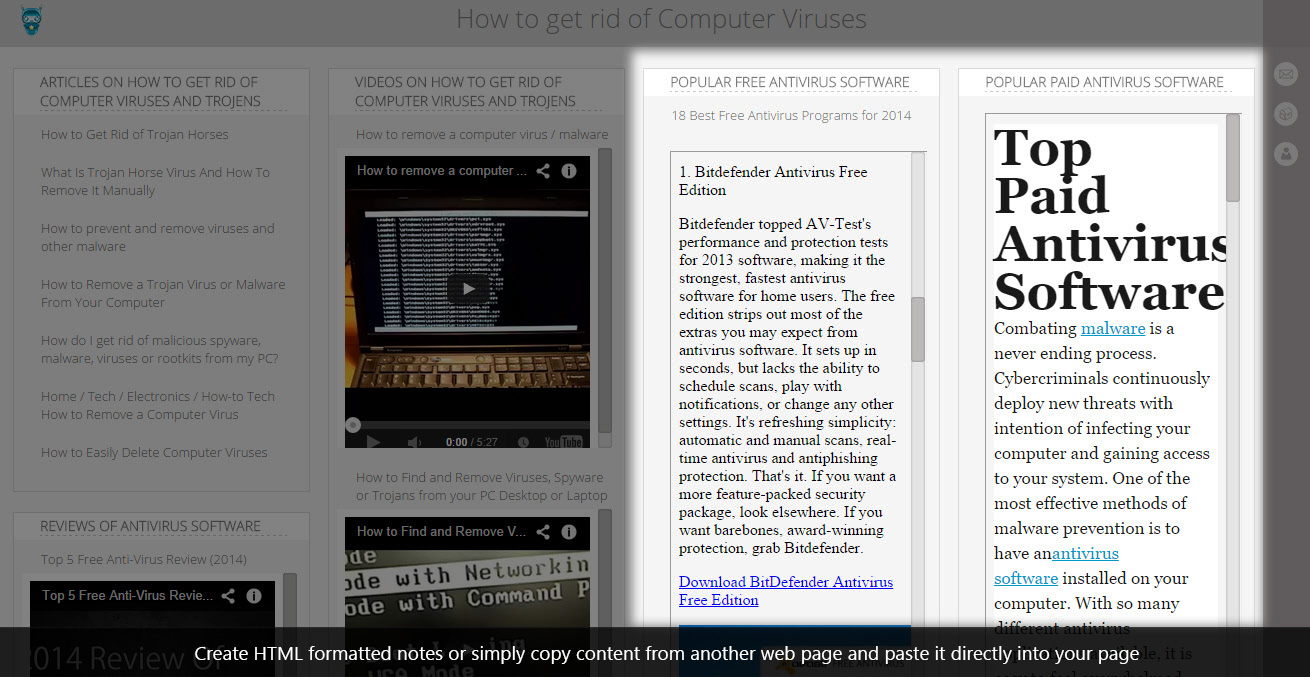
Task: Open the YouTube logo on first video
Action: click(563, 442)
